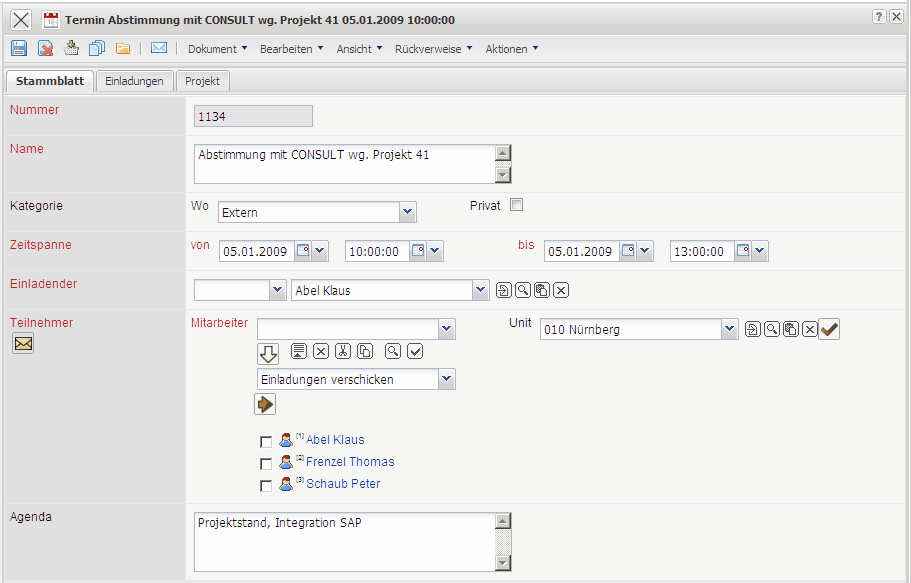Image resolution: width=911 pixels, height=583 pixels.
Task: Click the magnifier icon under Mitarbeiter dropdown
Action: point(393,351)
